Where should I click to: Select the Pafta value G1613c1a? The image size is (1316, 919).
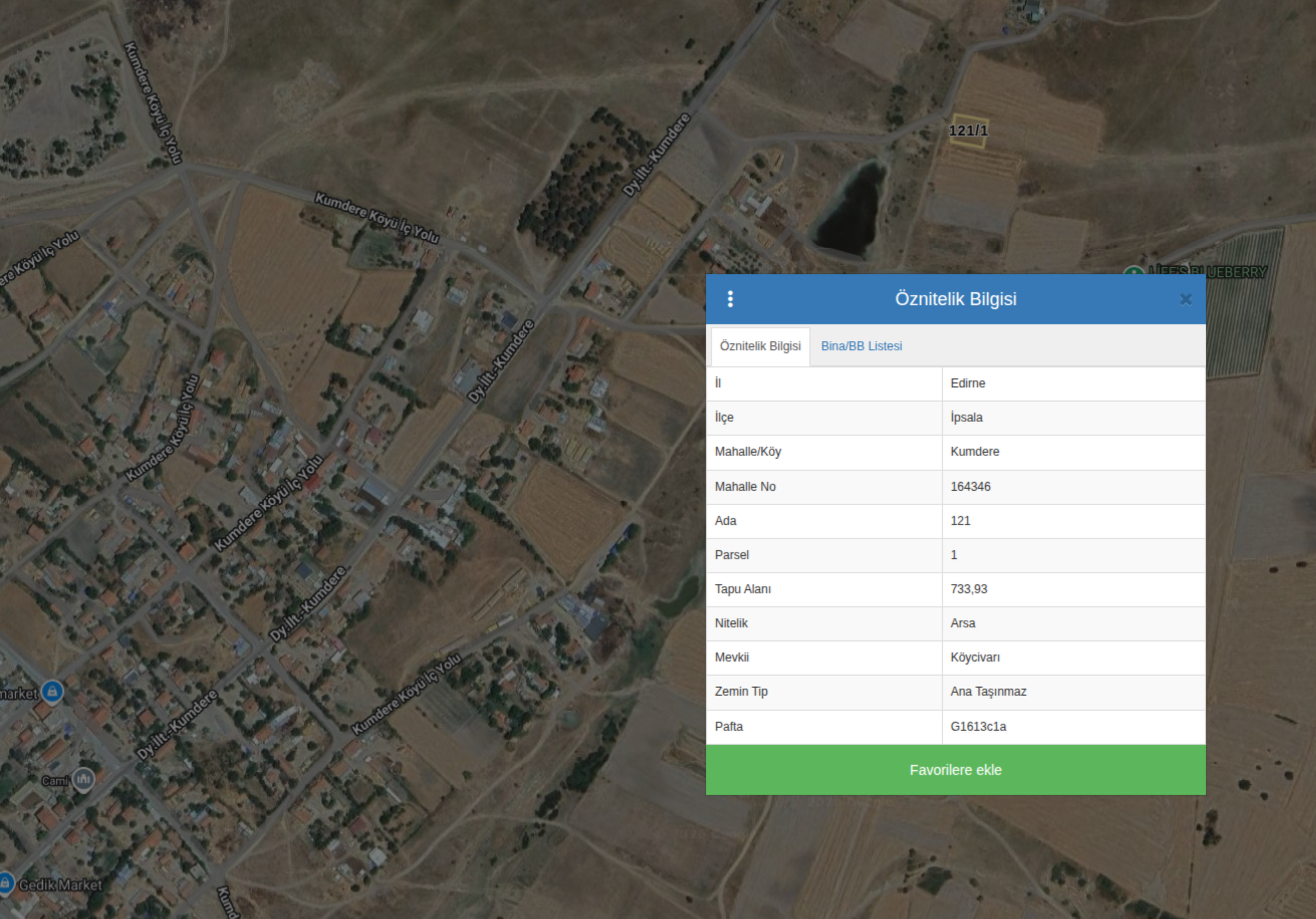click(1073, 727)
